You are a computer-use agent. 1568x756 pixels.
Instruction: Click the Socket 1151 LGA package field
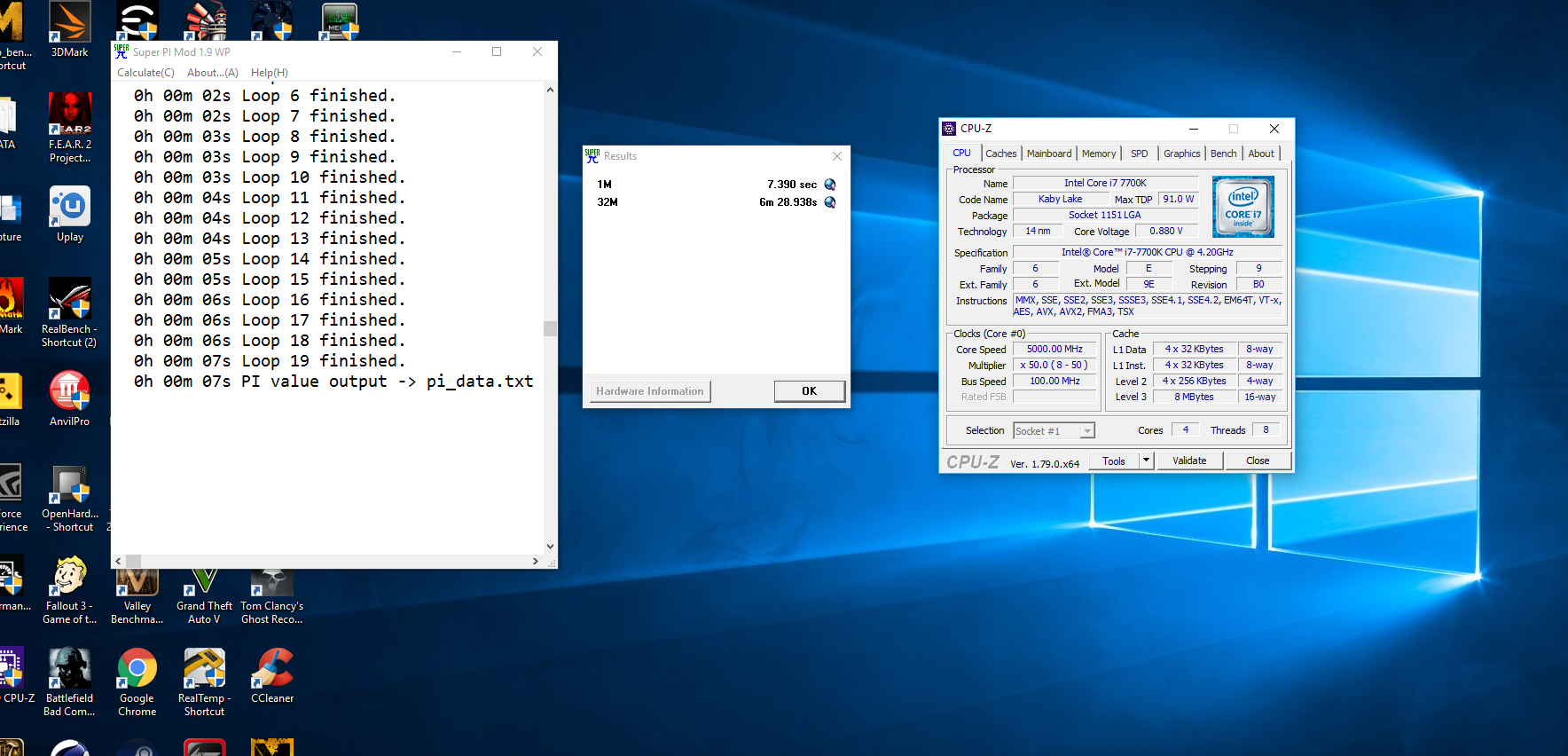point(1105,216)
